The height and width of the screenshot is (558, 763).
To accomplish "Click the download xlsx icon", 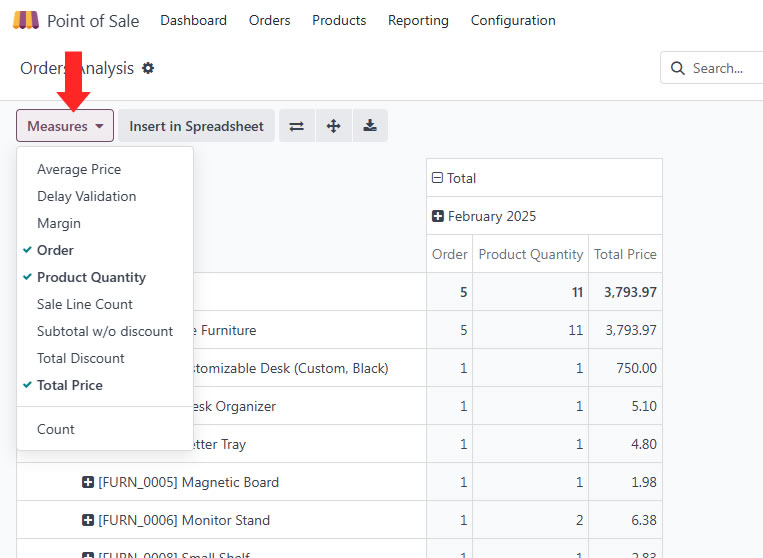I will coord(370,126).
